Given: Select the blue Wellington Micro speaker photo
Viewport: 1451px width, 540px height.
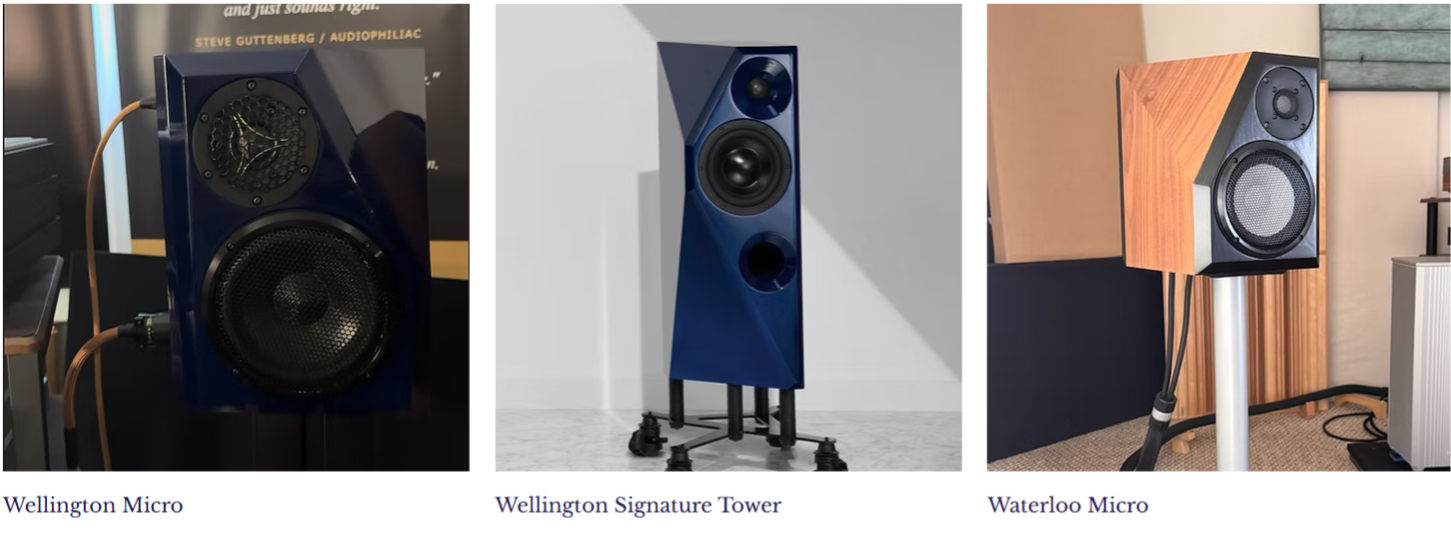Looking at the screenshot, I should [x=236, y=237].
